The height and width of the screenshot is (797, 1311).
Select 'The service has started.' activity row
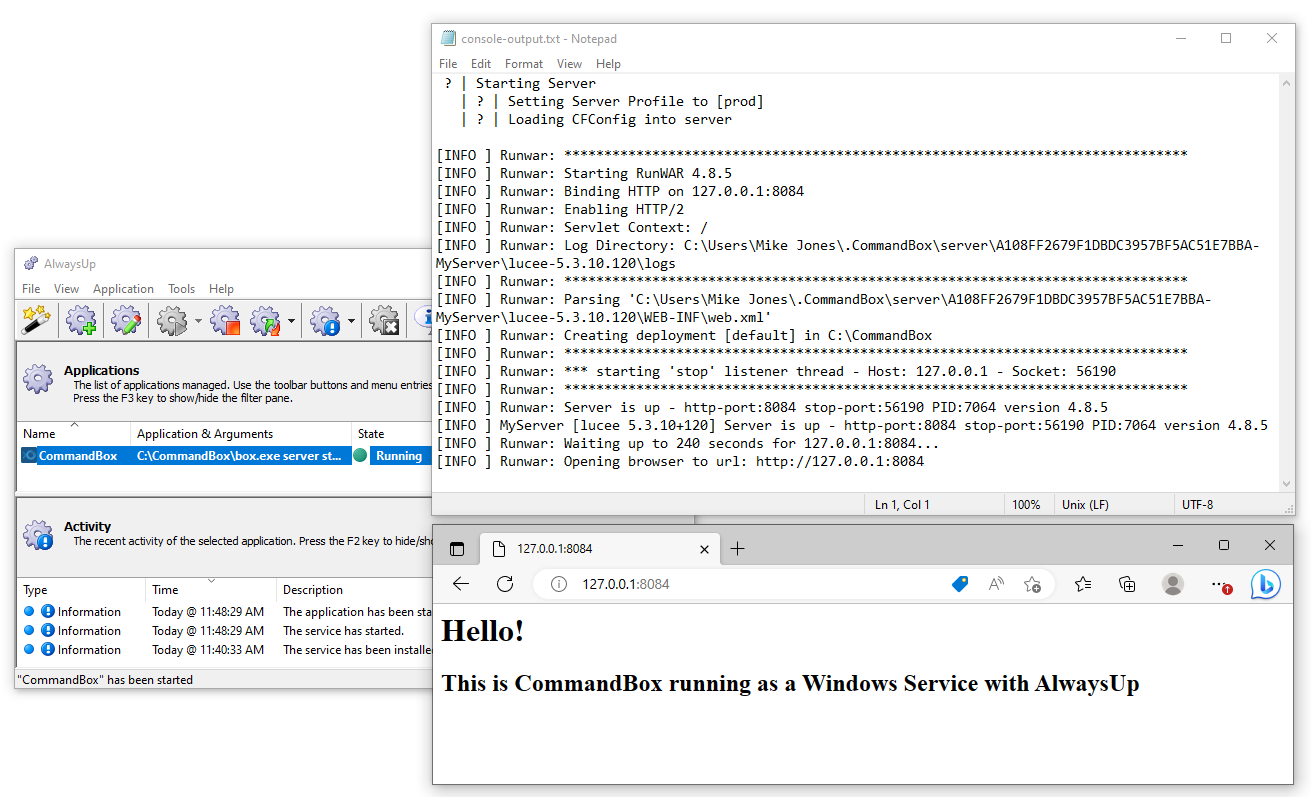coord(225,631)
